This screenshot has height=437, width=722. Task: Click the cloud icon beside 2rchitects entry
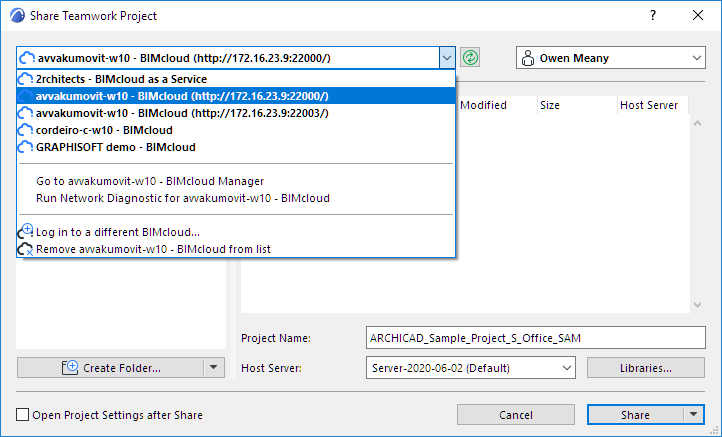(27, 79)
